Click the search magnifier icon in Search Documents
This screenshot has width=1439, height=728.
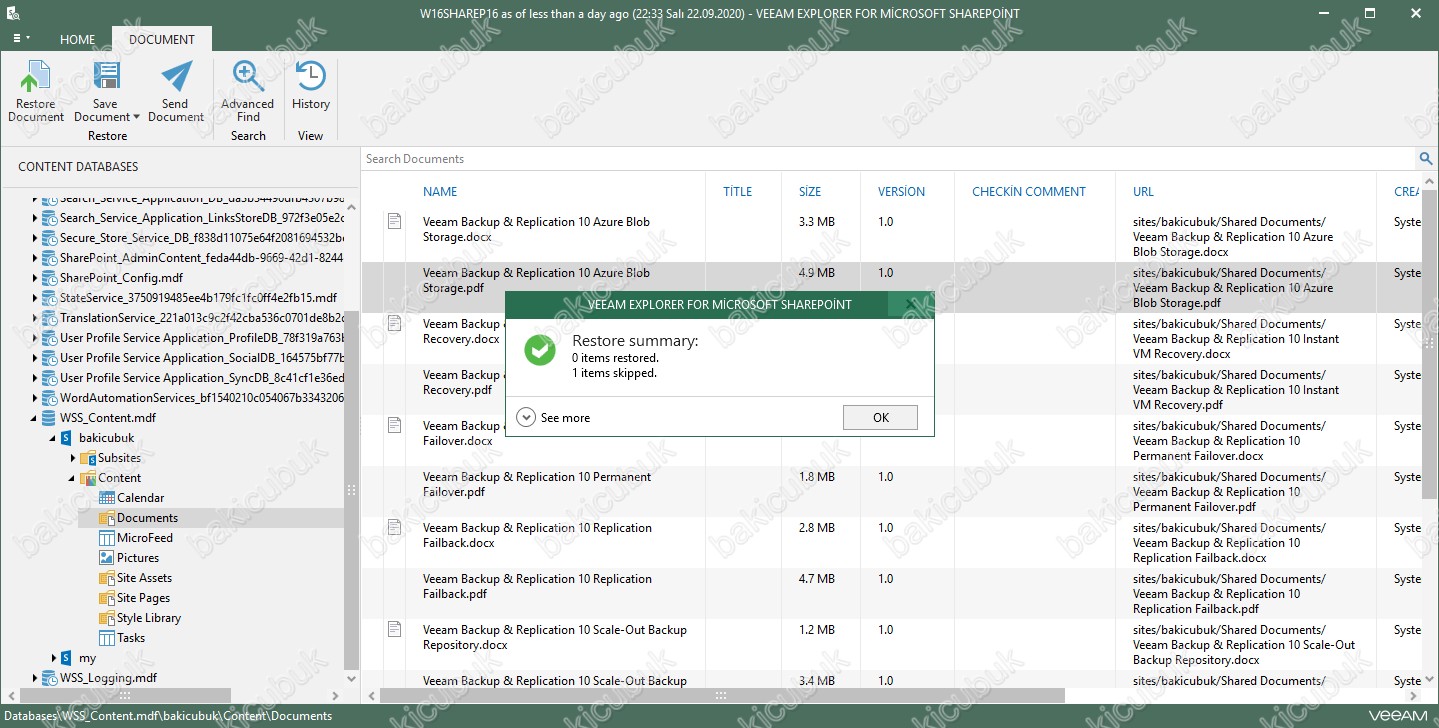1426,159
